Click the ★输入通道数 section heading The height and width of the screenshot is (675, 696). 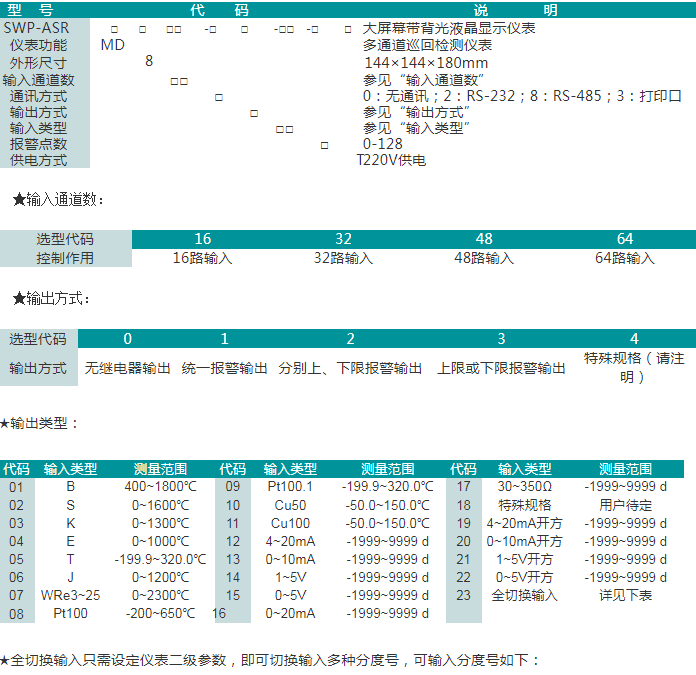[58, 200]
